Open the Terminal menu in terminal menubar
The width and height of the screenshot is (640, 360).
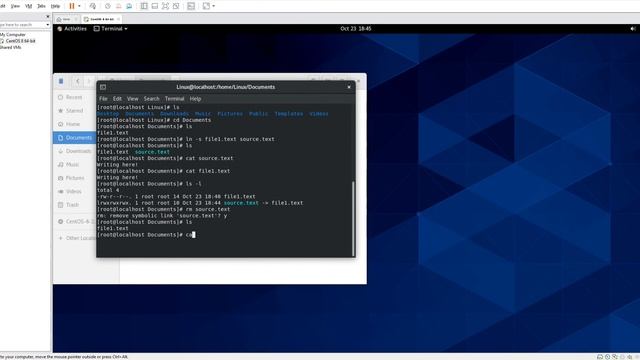tap(174, 99)
